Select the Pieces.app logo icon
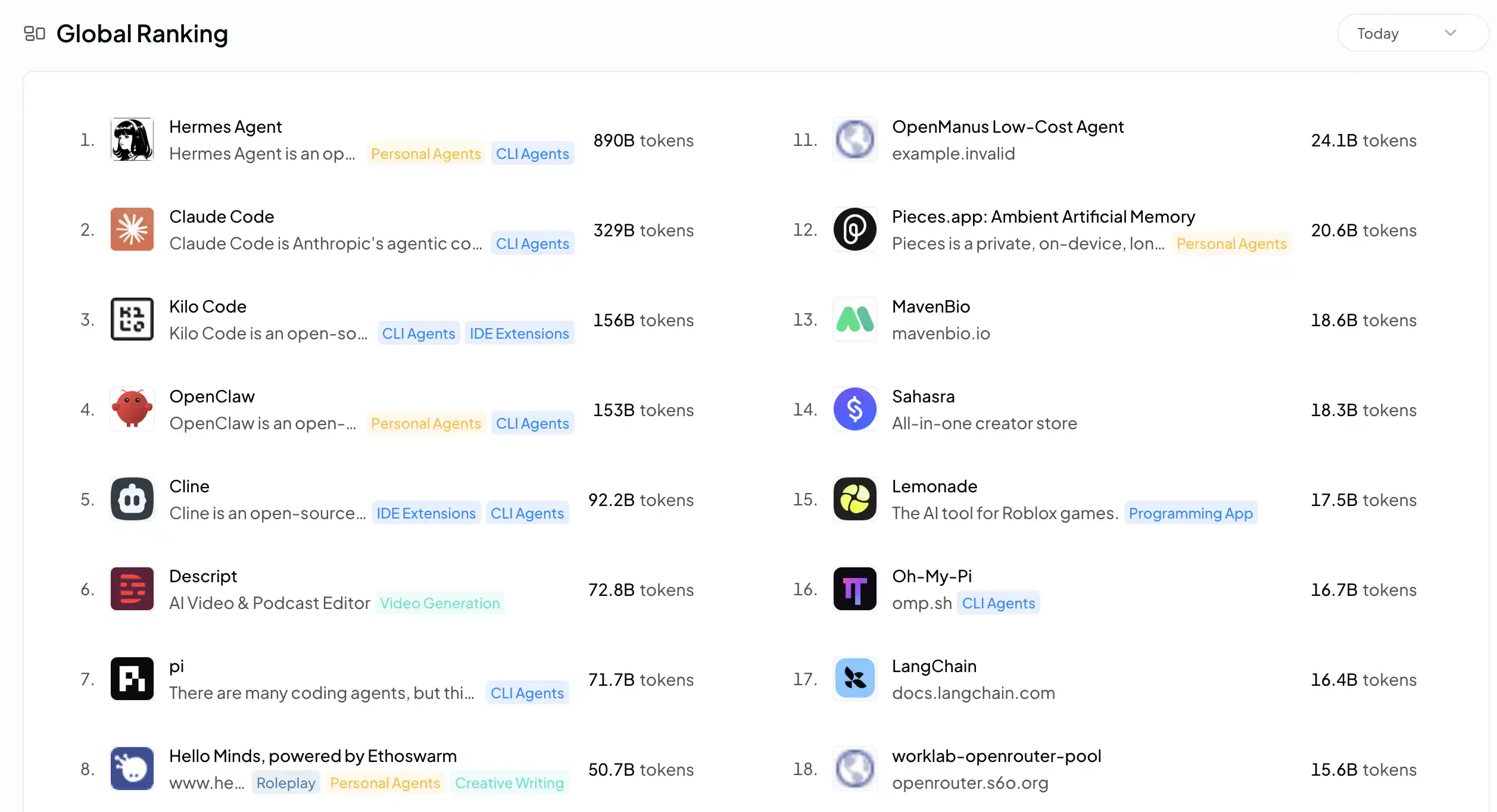Viewport: 1497px width, 812px height. tap(855, 230)
